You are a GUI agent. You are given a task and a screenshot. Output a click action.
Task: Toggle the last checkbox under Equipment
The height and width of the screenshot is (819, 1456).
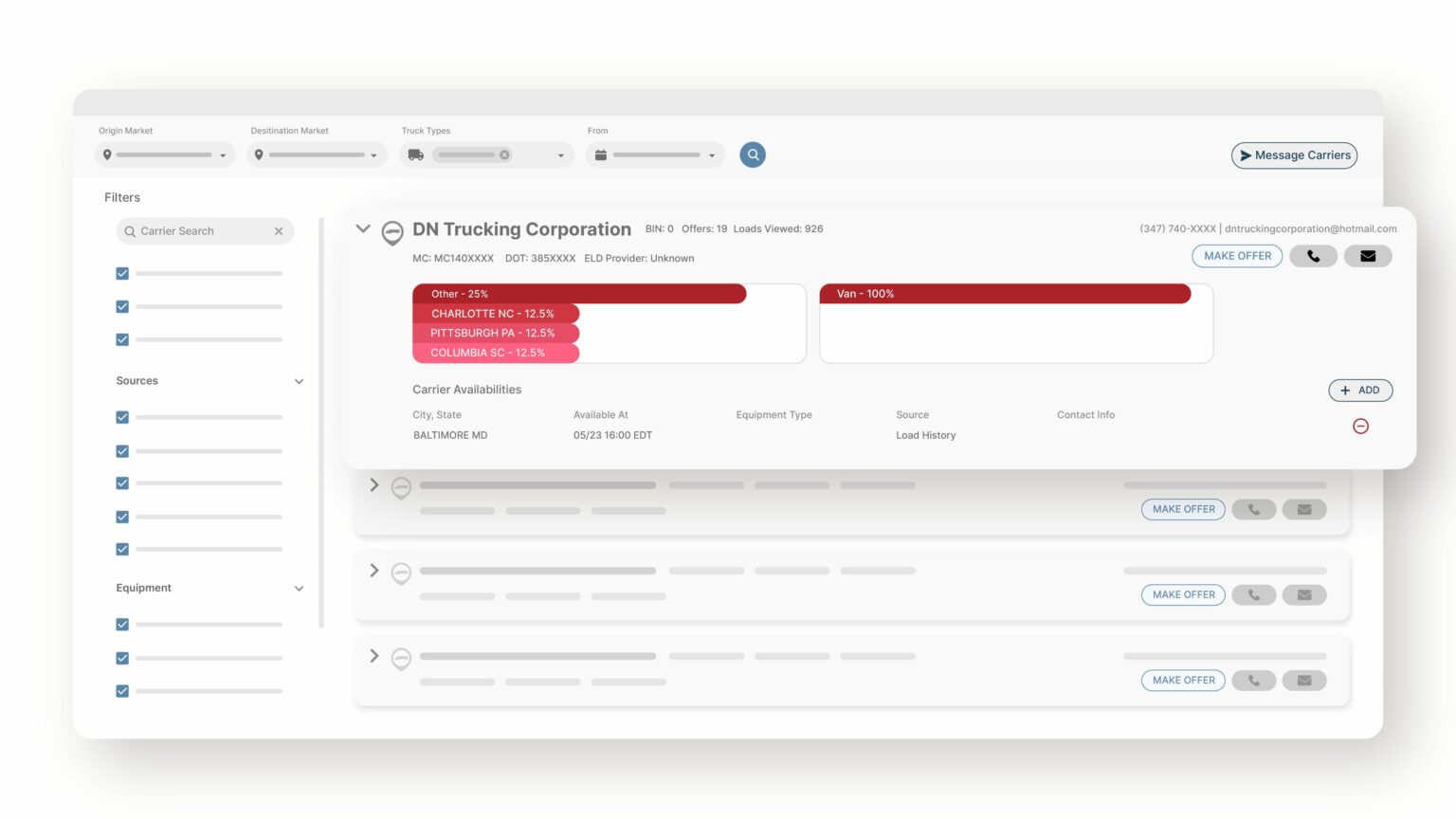point(122,691)
